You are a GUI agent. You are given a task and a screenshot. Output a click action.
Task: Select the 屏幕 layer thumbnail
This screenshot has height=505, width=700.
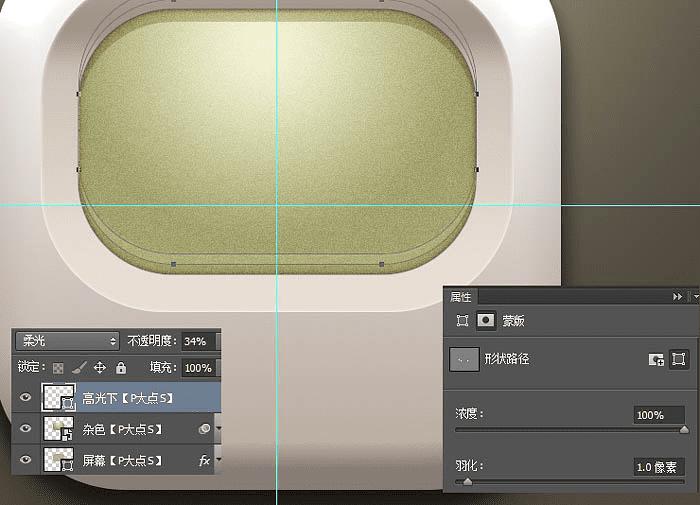(58, 459)
